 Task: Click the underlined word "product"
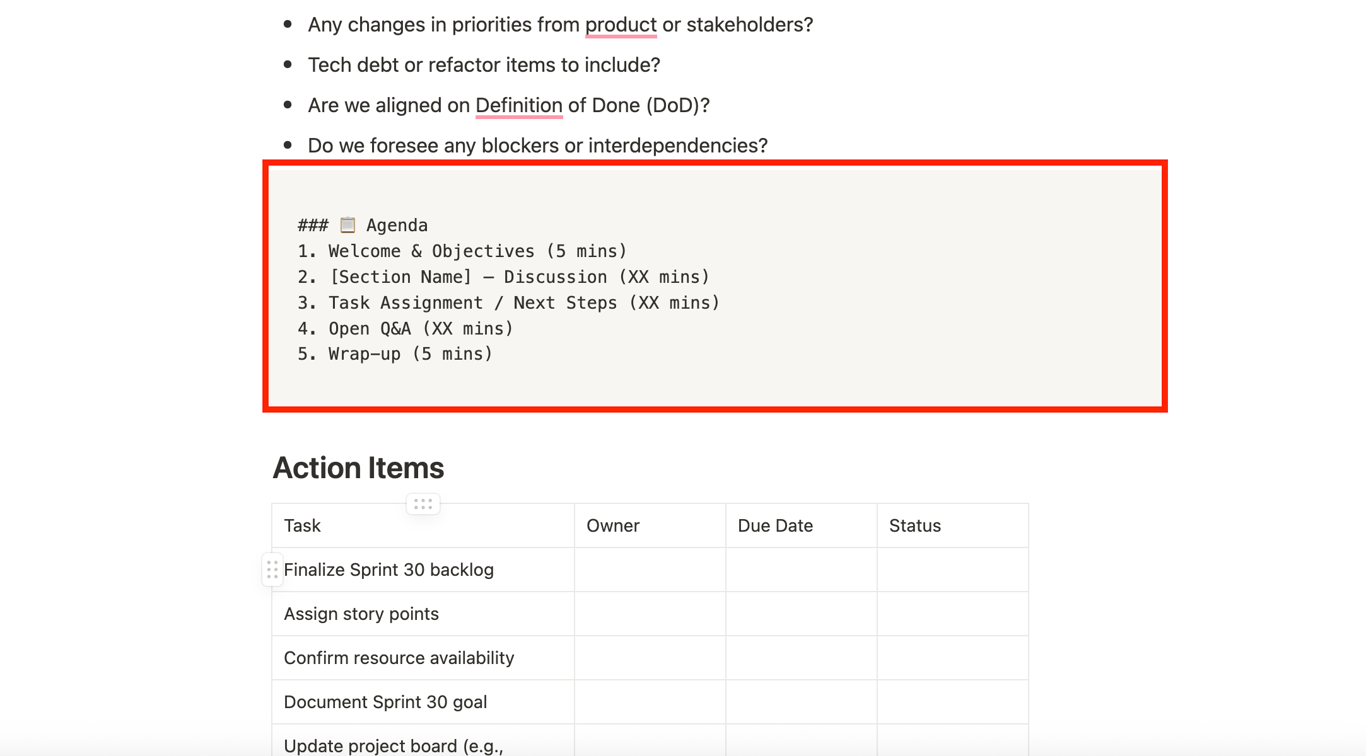620,25
